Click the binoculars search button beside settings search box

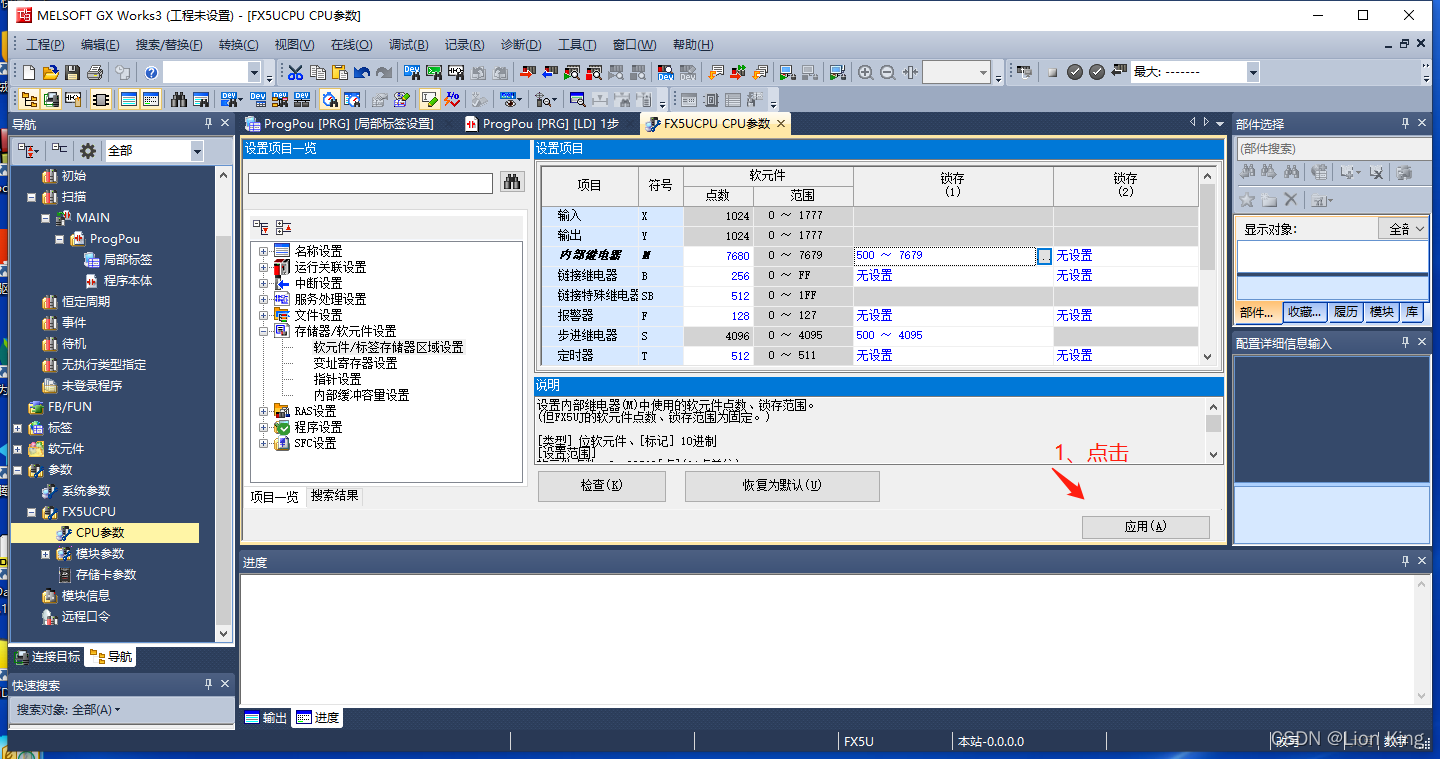click(x=512, y=182)
